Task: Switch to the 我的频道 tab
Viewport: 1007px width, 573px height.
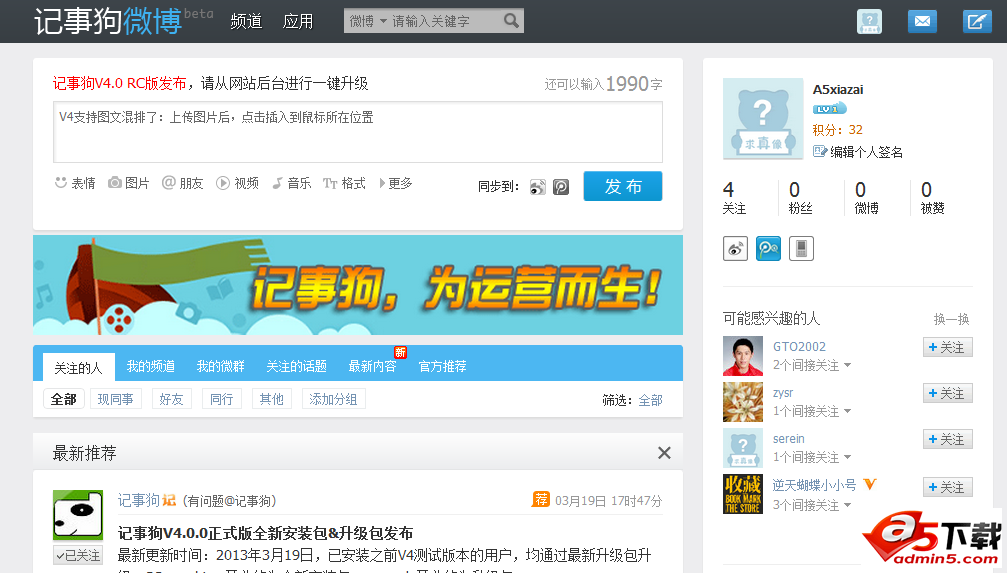Action: coord(151,366)
